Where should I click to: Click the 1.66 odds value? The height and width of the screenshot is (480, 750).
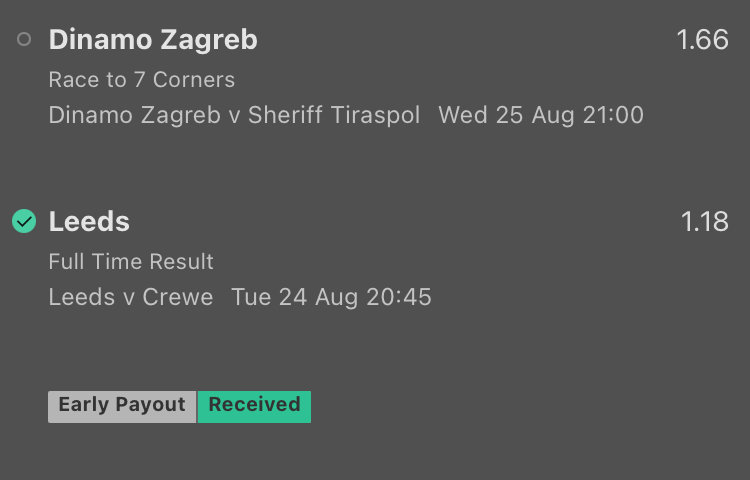[x=702, y=41]
